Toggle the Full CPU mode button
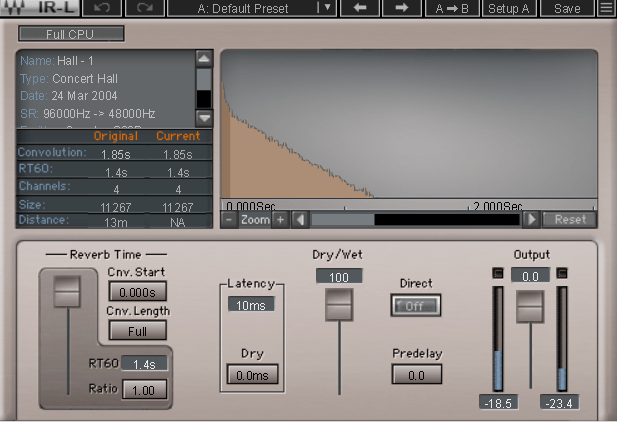Screen dimensions: 617x422 71,34
